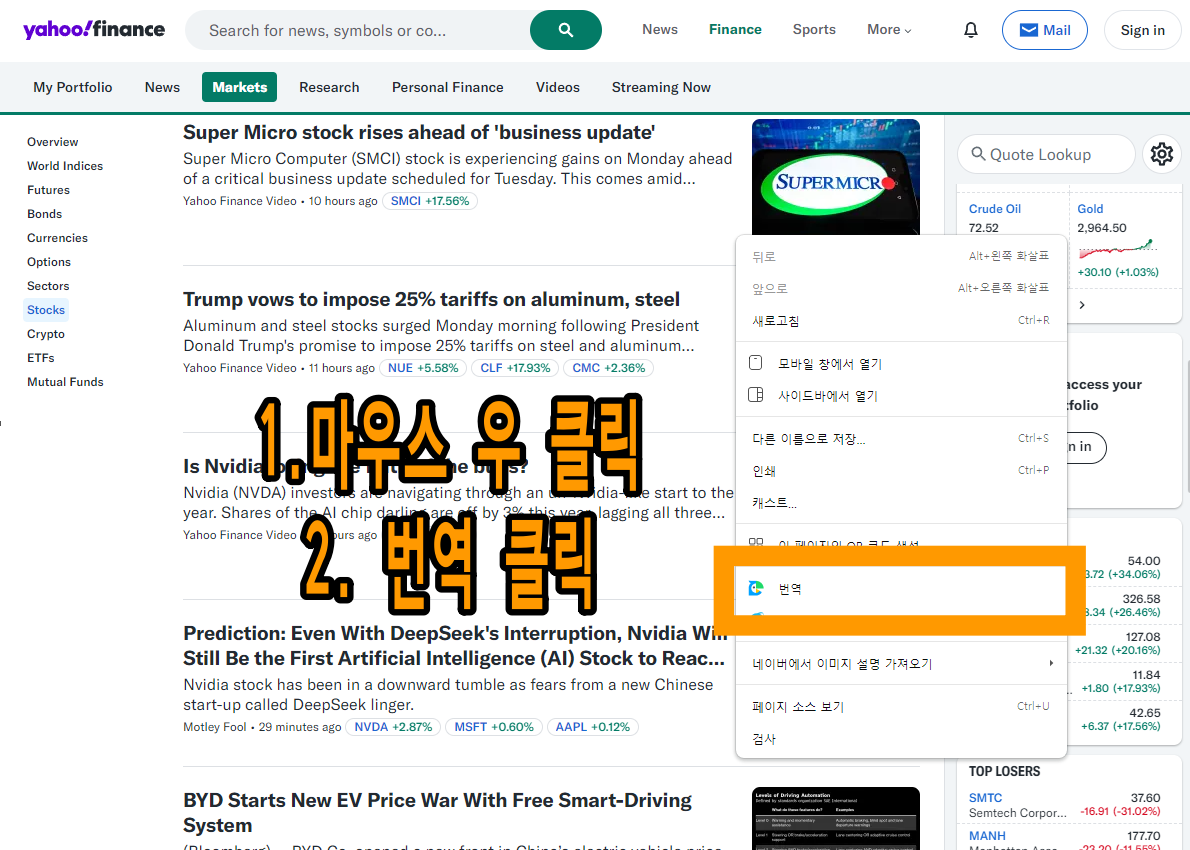This screenshot has width=1190, height=850.
Task: Select Stocks in sidebar
Action: (x=46, y=310)
